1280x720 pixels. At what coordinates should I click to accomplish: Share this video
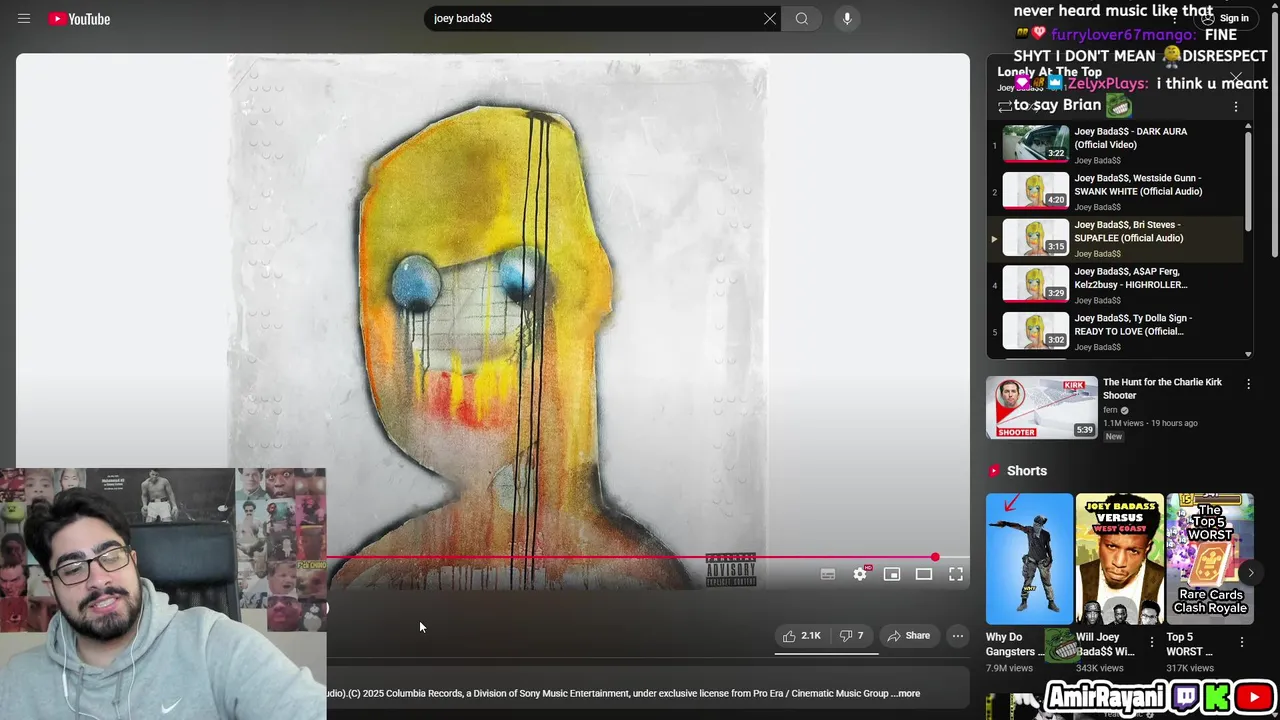point(908,636)
